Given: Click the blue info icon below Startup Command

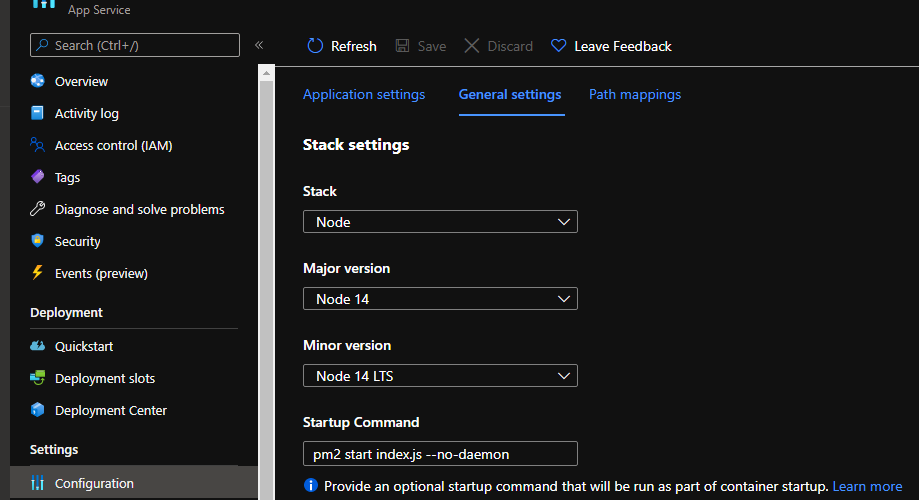Looking at the screenshot, I should pyautogui.click(x=311, y=485).
